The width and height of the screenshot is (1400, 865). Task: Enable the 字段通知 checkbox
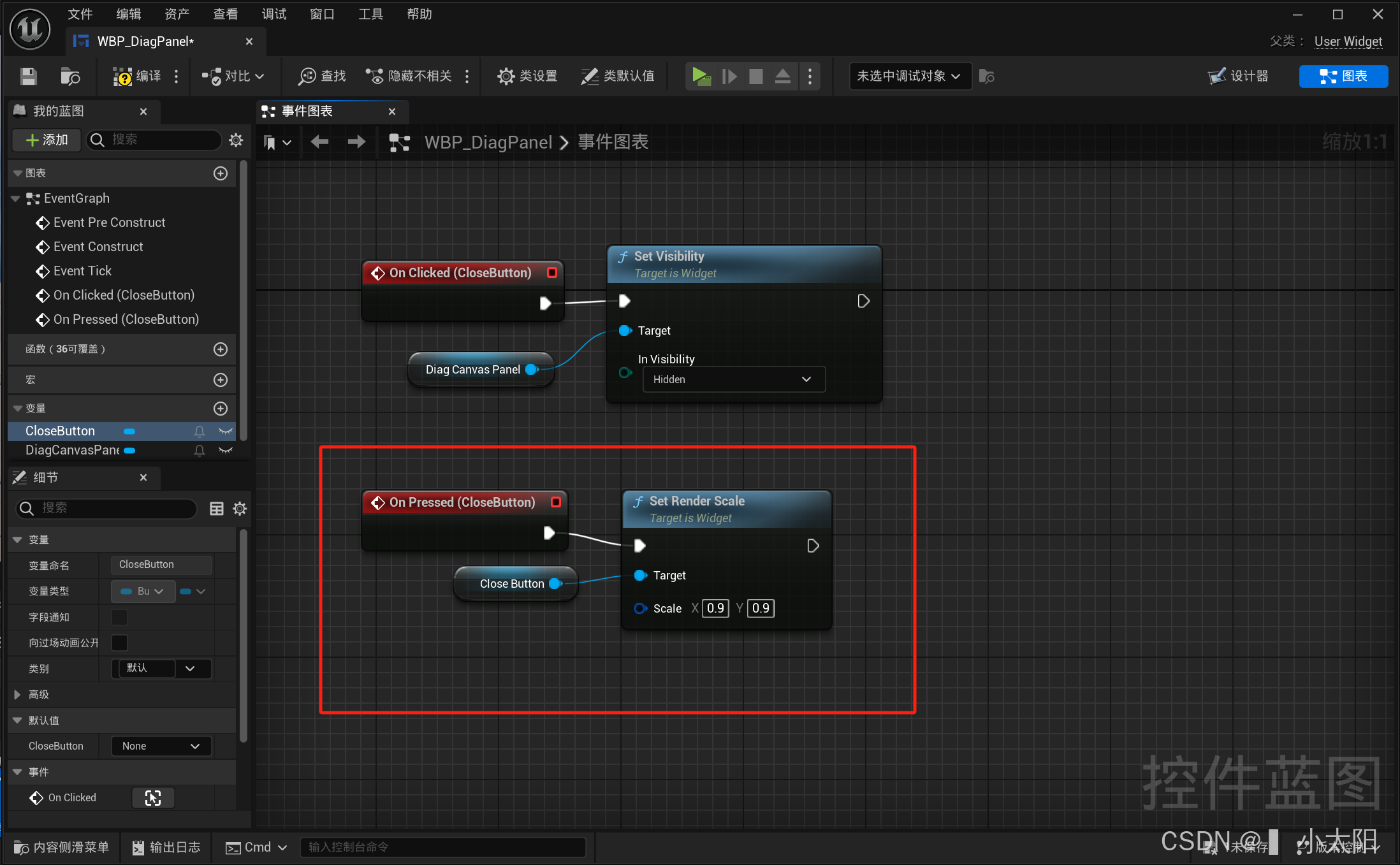pos(119,617)
